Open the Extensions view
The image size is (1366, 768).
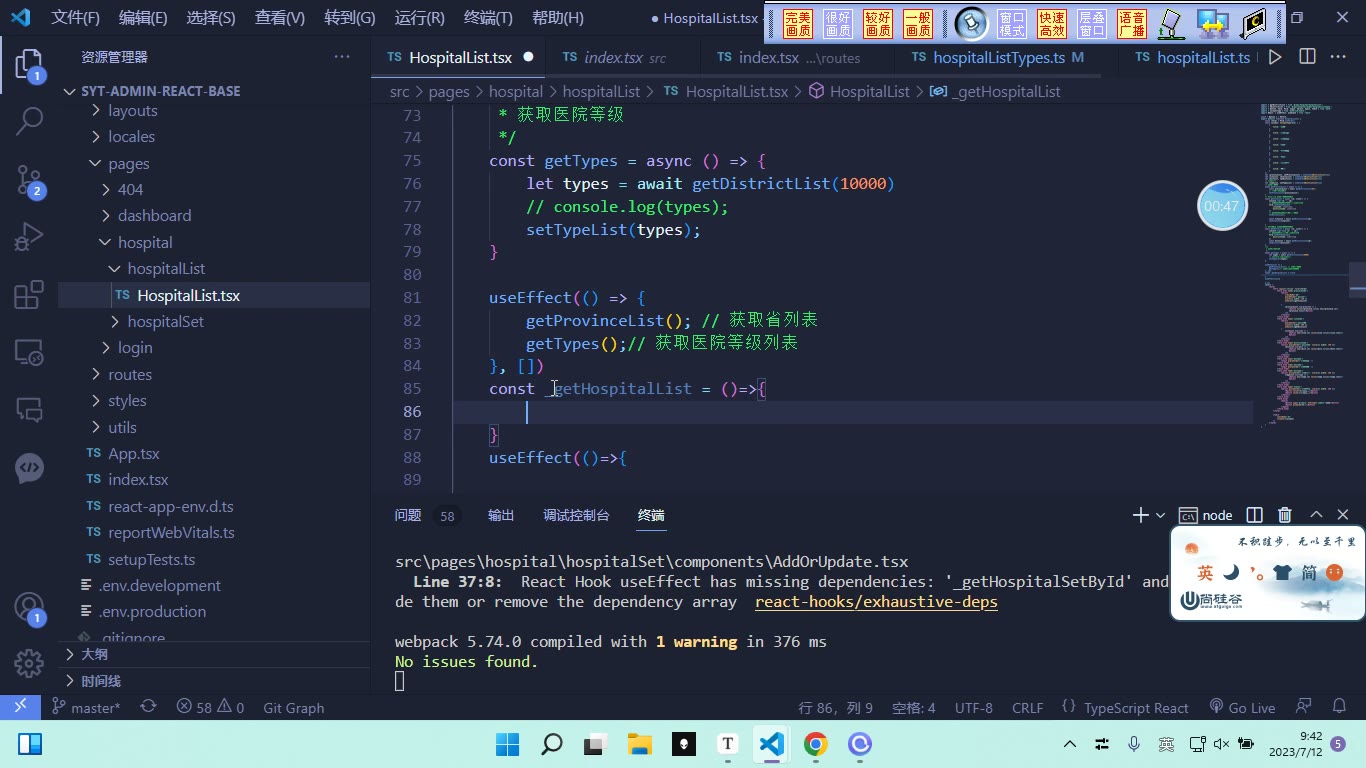click(x=29, y=295)
